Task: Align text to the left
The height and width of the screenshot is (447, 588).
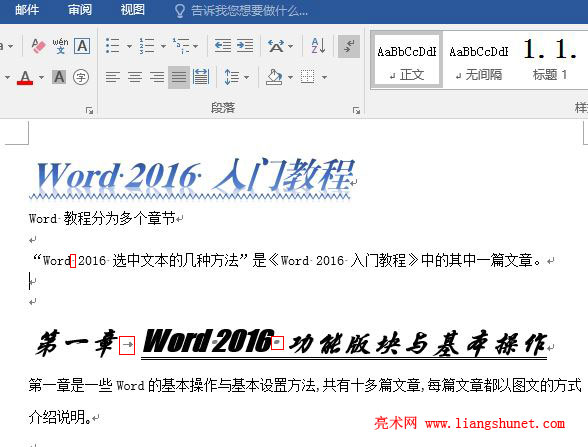Action: click(112, 77)
